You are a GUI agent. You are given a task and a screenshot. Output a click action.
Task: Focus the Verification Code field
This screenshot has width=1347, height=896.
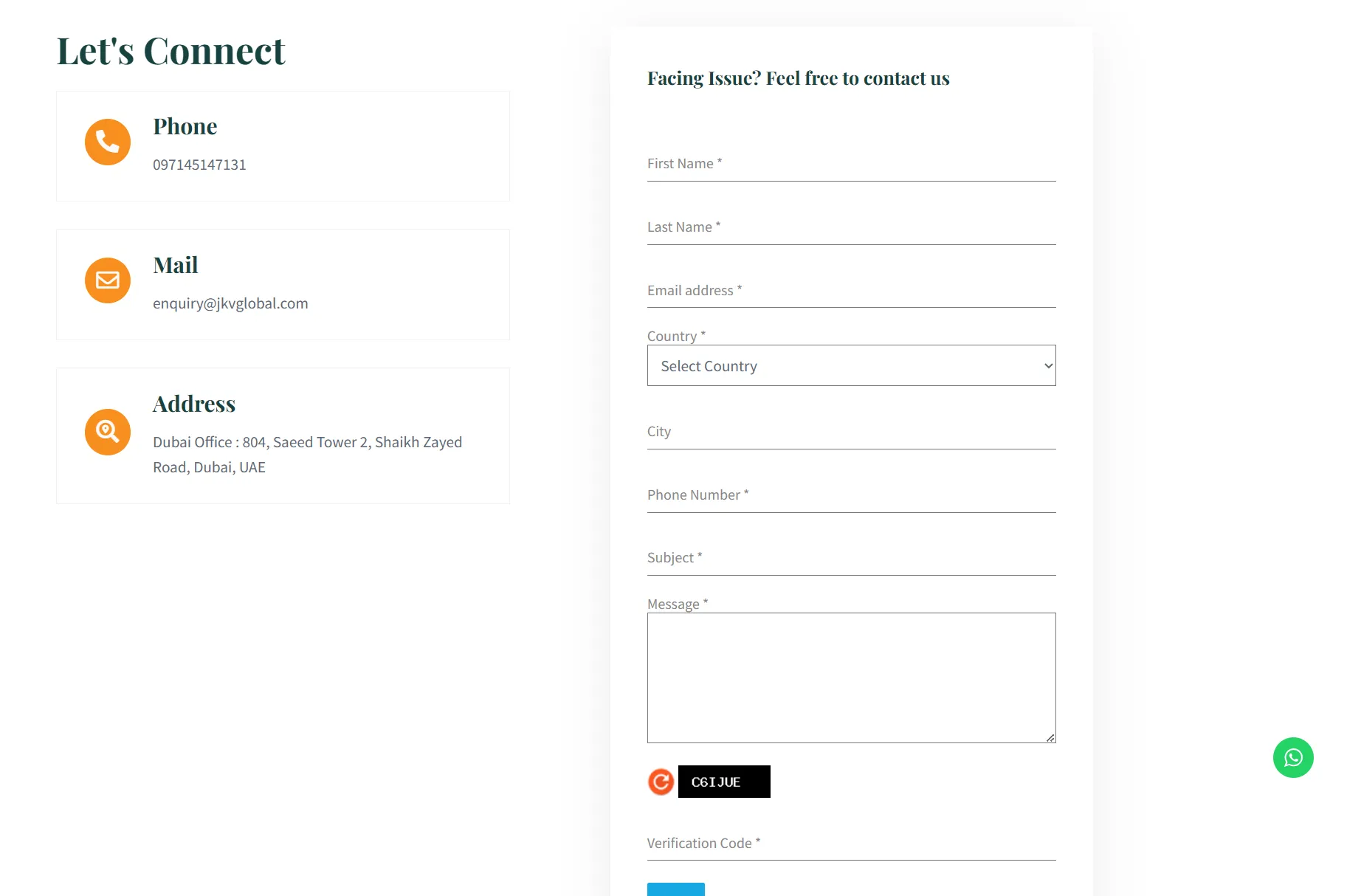tap(851, 844)
